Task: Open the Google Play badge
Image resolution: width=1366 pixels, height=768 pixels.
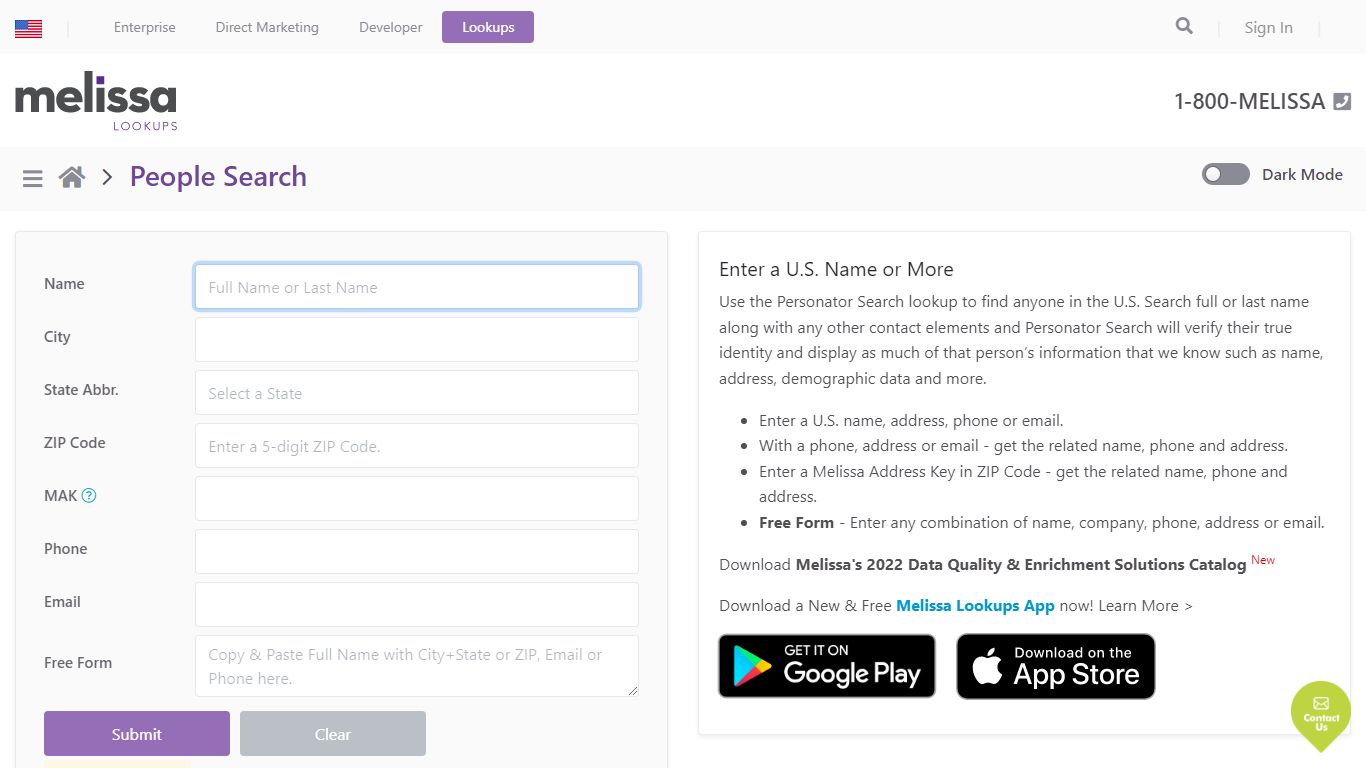Action: coord(827,666)
